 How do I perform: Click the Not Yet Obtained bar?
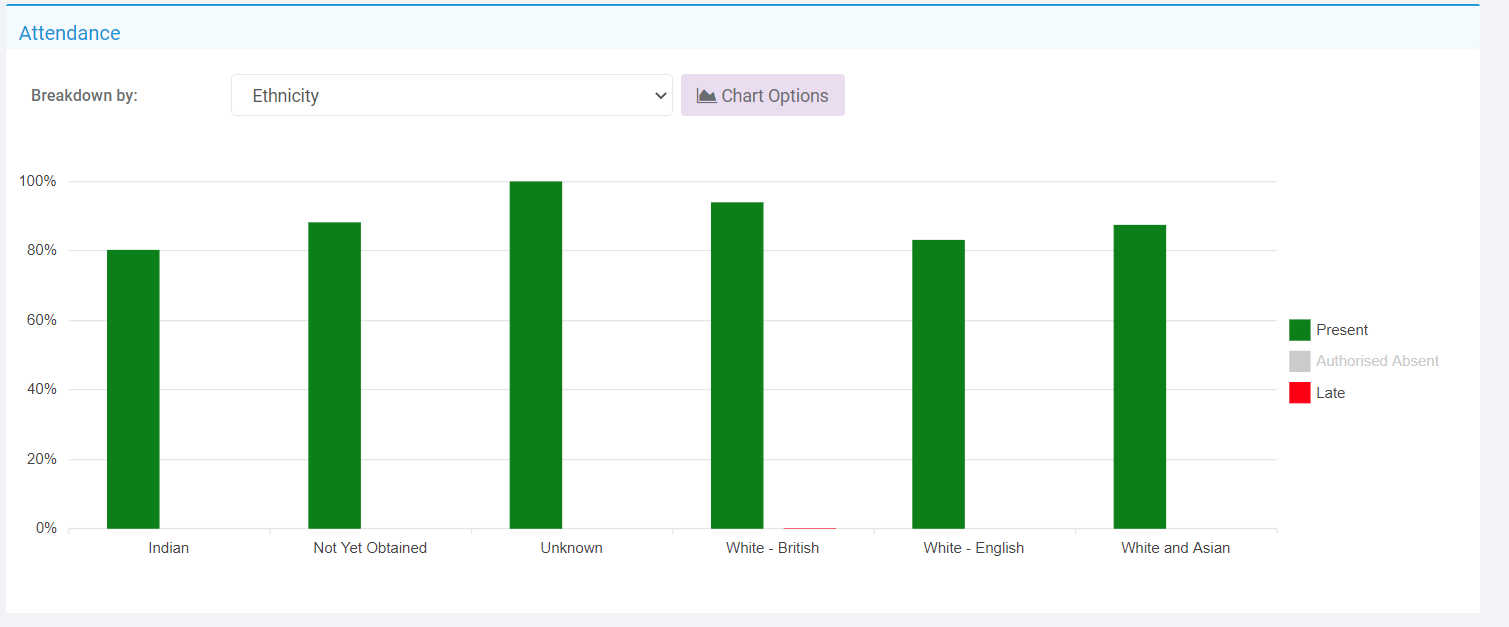click(x=334, y=375)
